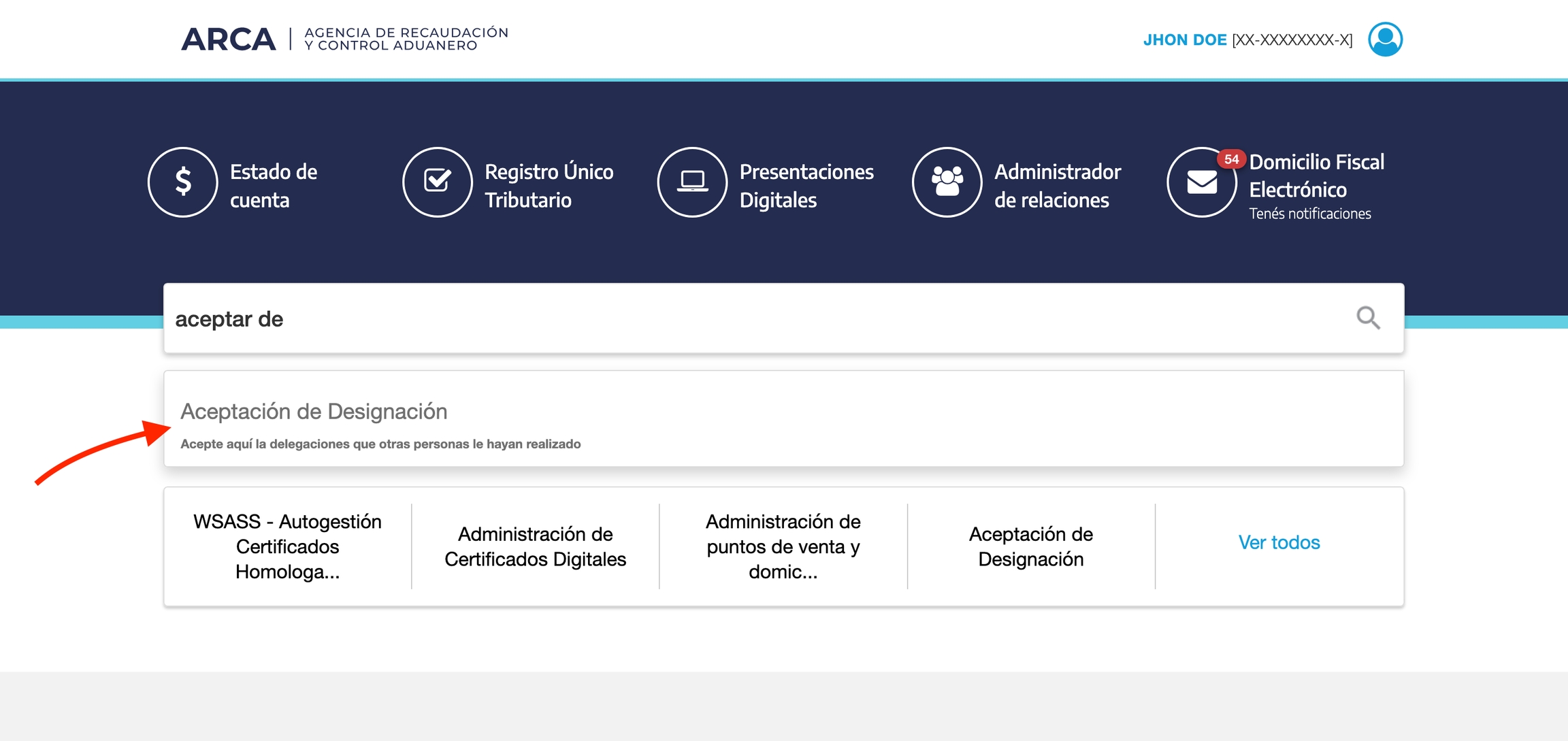Open the Domicilio Fiscal Electrónico envelope icon
Viewport: 1568px width, 741px height.
[x=1201, y=182]
